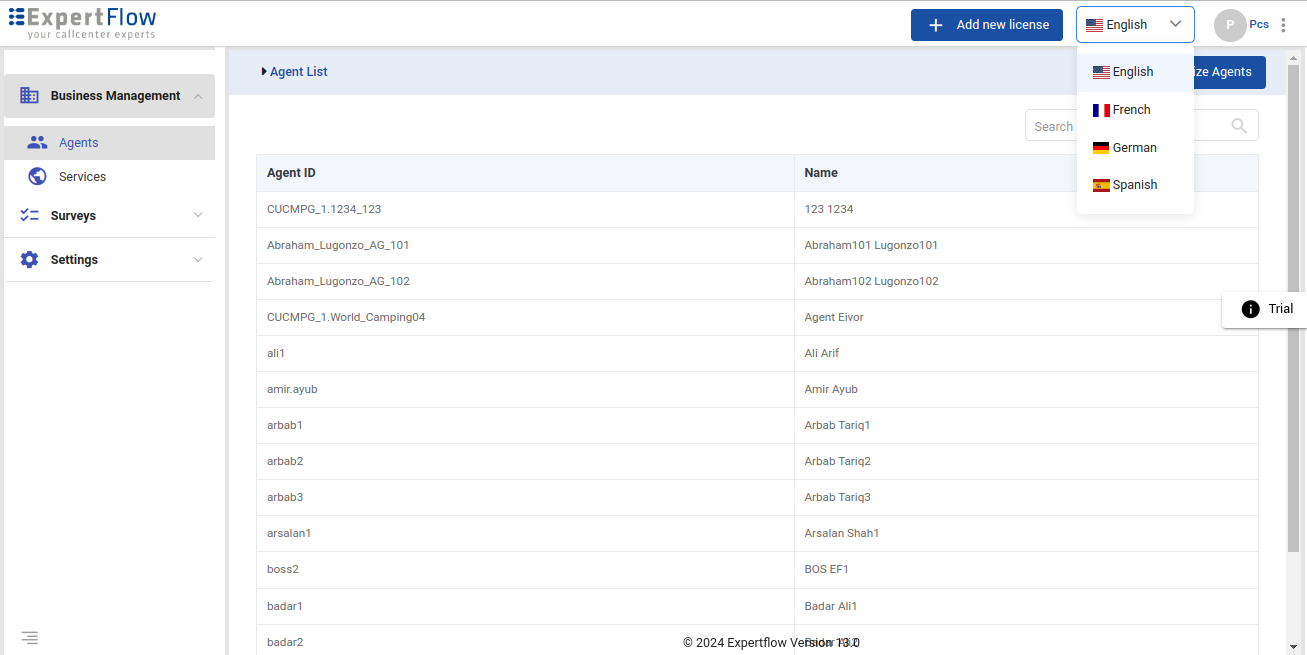Choose German language option
This screenshot has height=655, width=1307.
(x=1134, y=148)
